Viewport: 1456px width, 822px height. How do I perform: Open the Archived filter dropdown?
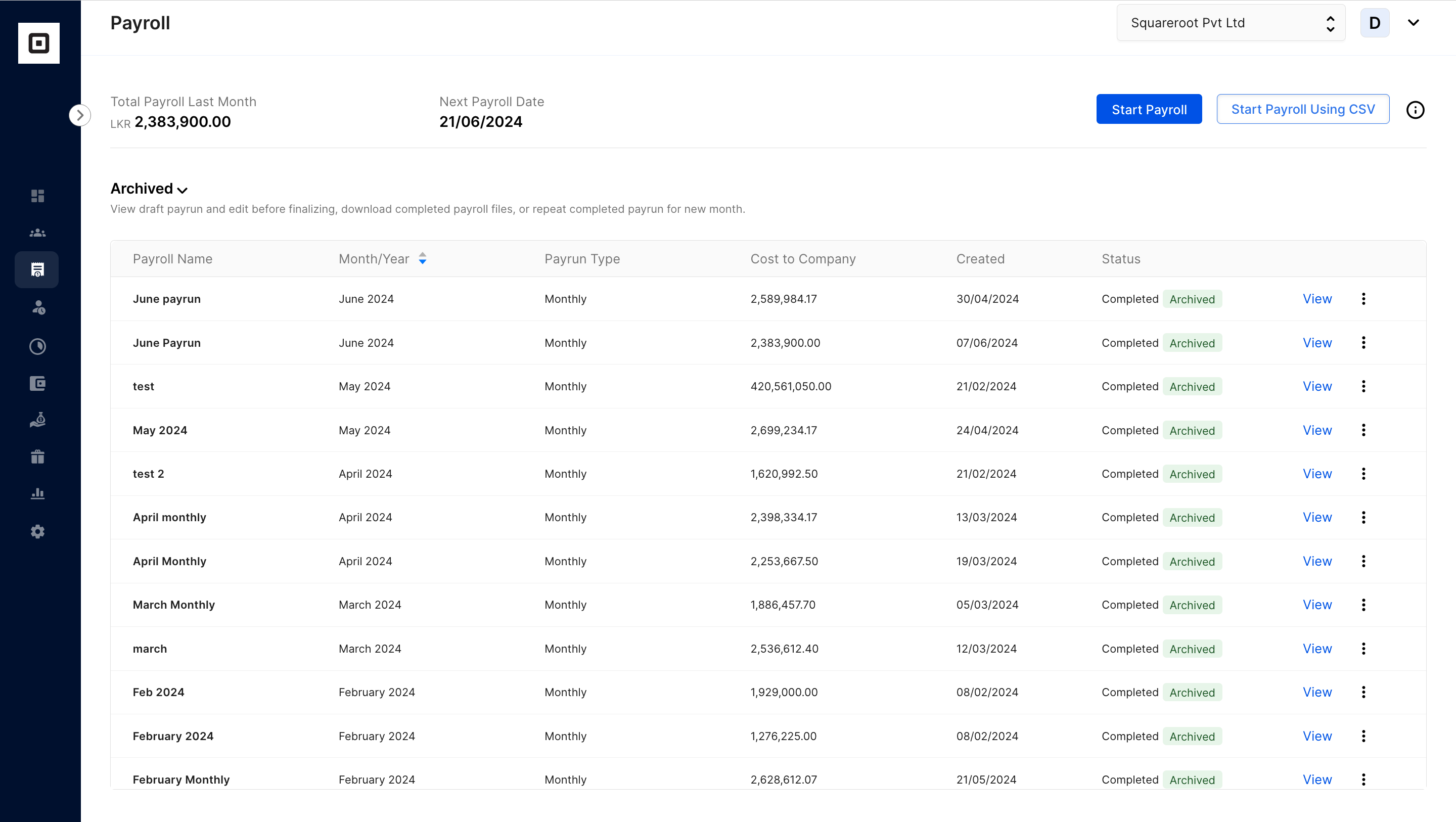[x=149, y=188]
